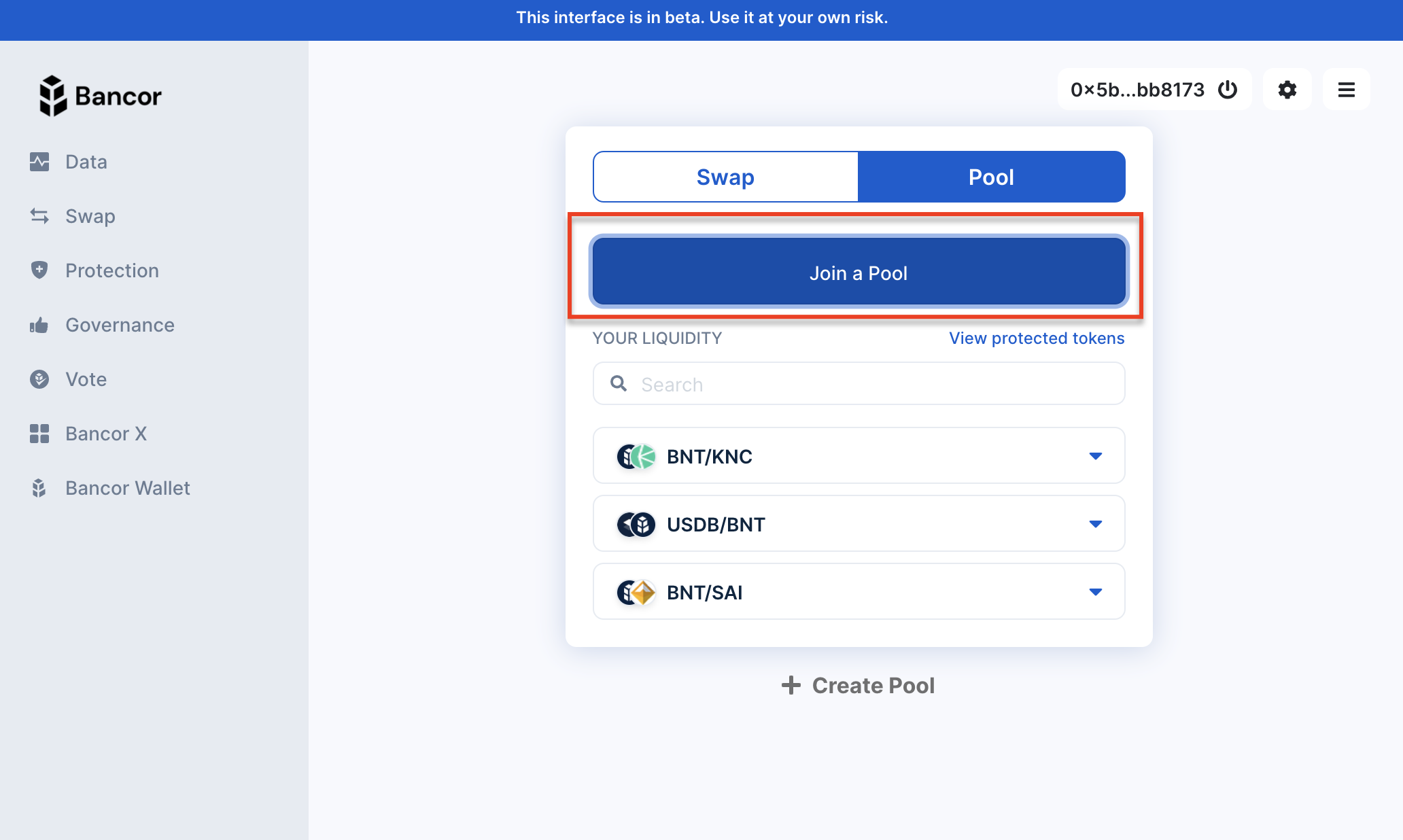Select the USDB/BNT pool name
Image resolution: width=1403 pixels, height=840 pixels.
click(x=716, y=524)
